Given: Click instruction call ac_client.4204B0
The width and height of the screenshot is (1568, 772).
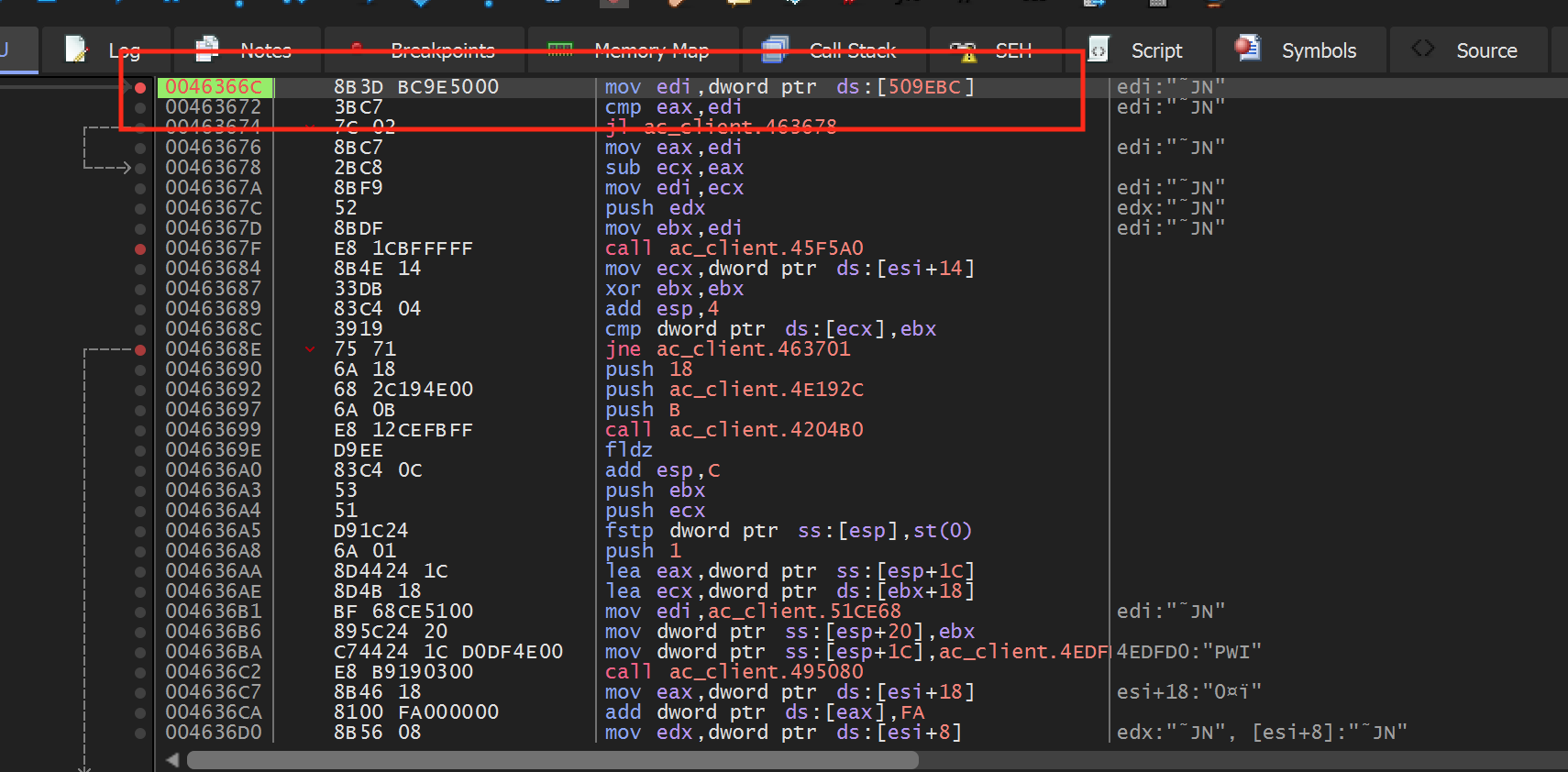Looking at the screenshot, I should pyautogui.click(x=734, y=430).
